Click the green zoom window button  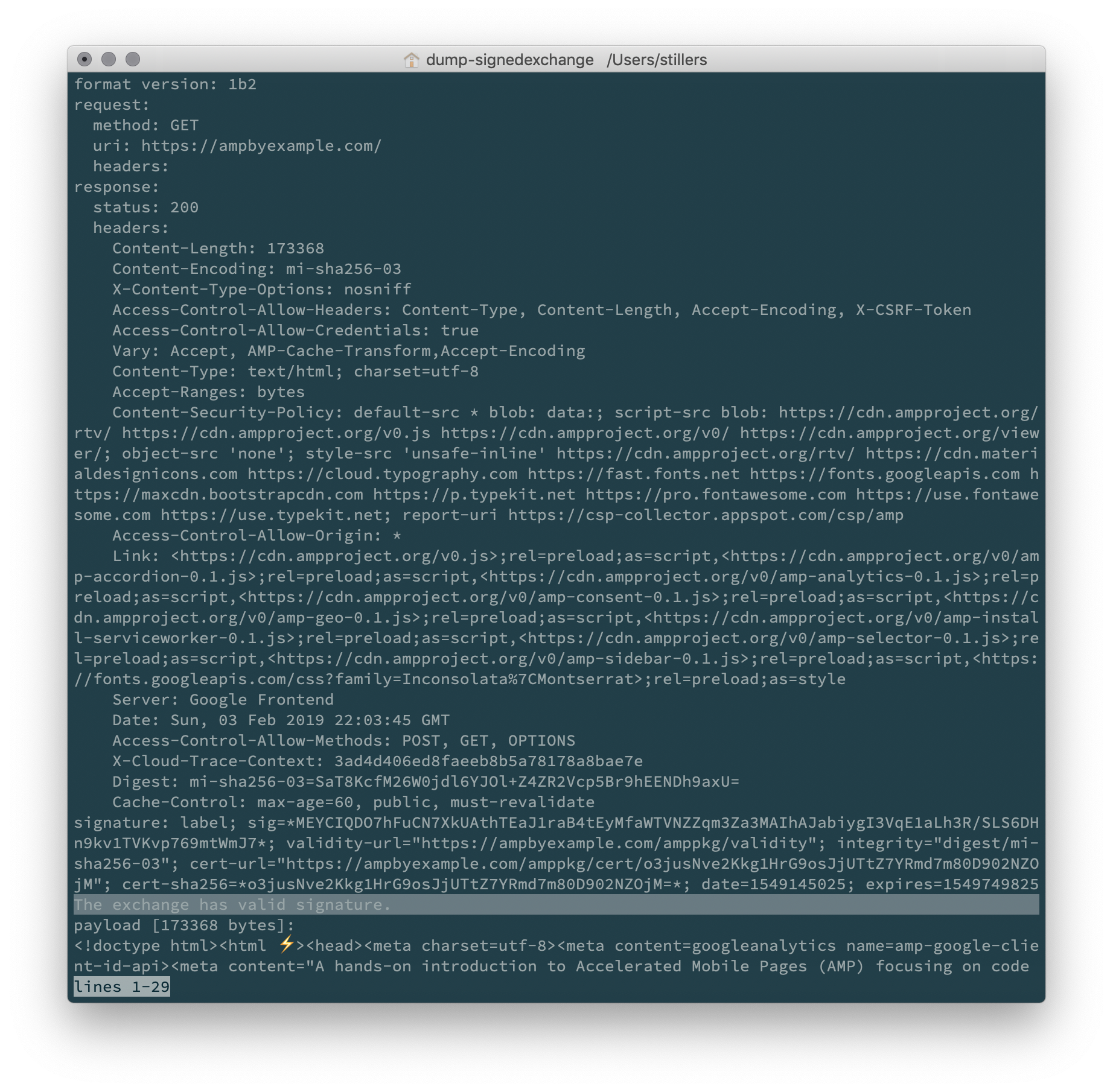133,59
